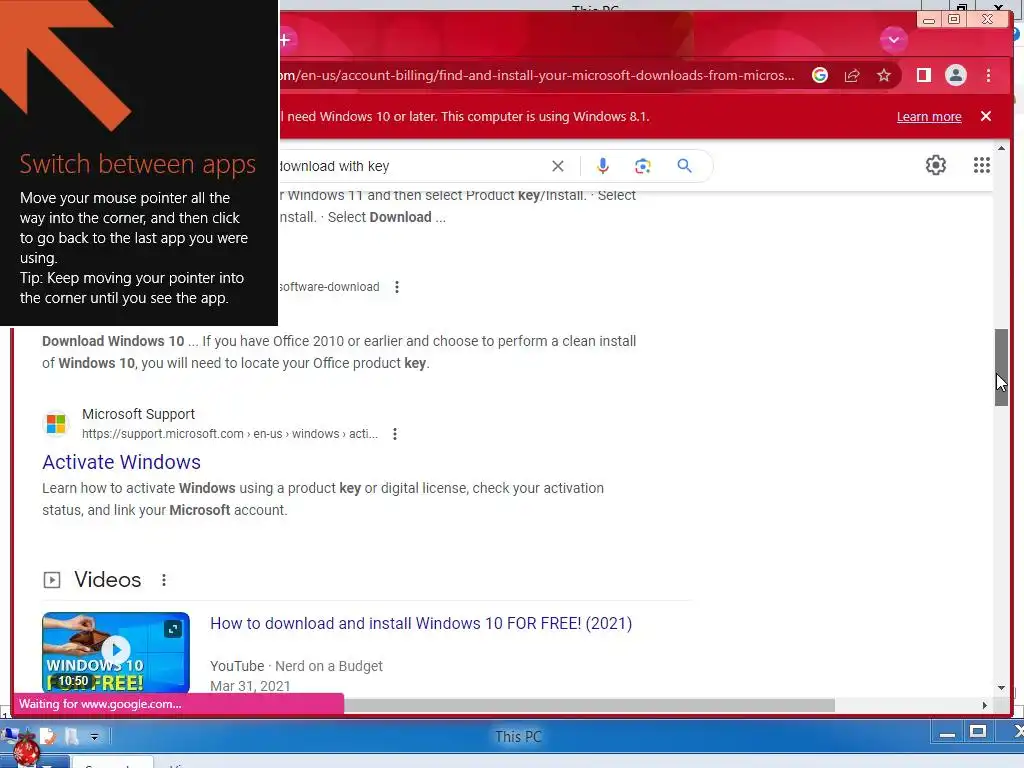Screen dimensions: 1024x768
Task: Submit search with magnifier icon
Action: (x=684, y=166)
